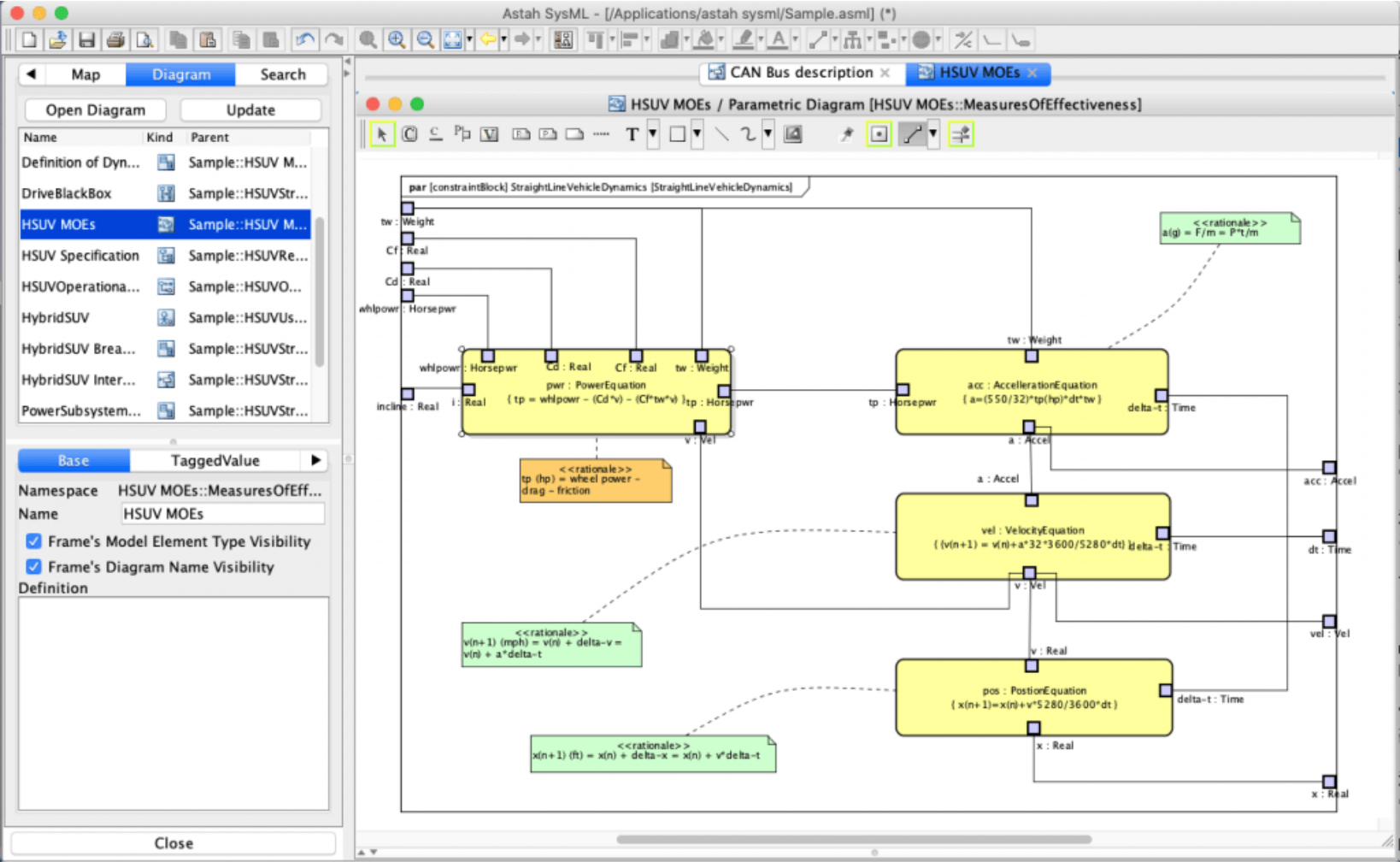The image size is (1400, 862).
Task: Switch to the Search tab
Action: 282,74
